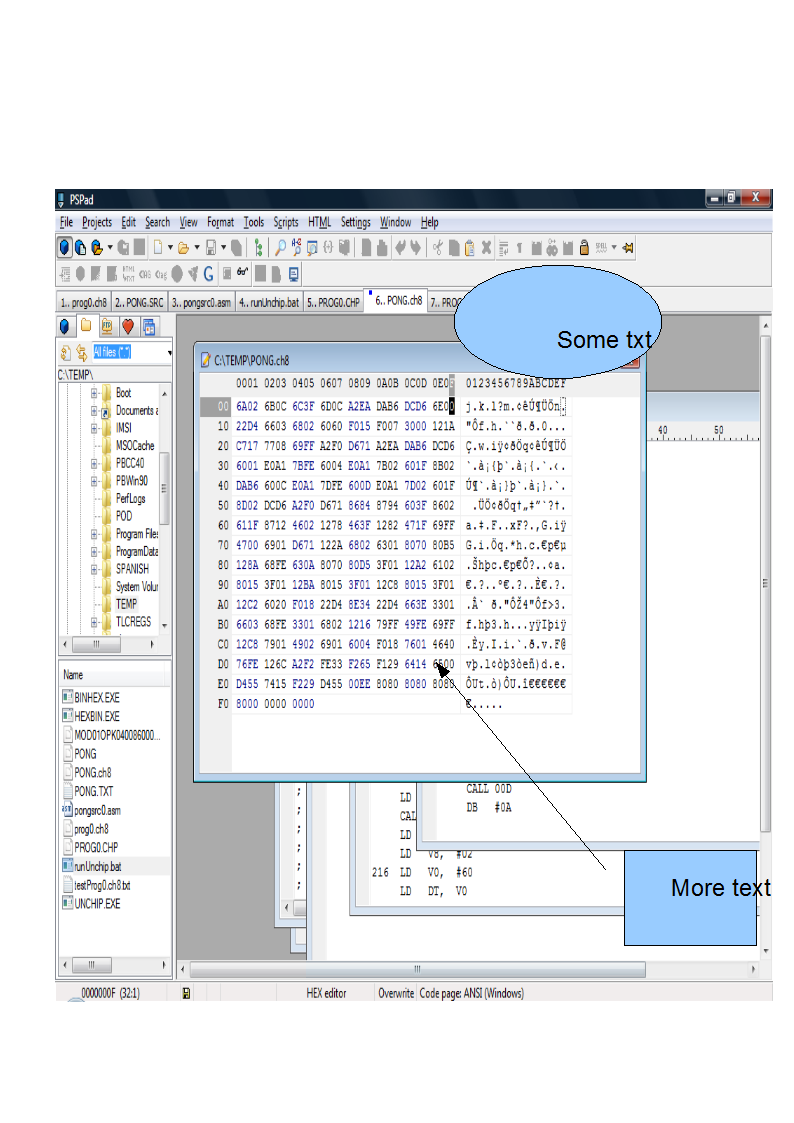The width and height of the screenshot is (794, 1123).
Task: Click the blue G Google search icon
Action: 208,274
